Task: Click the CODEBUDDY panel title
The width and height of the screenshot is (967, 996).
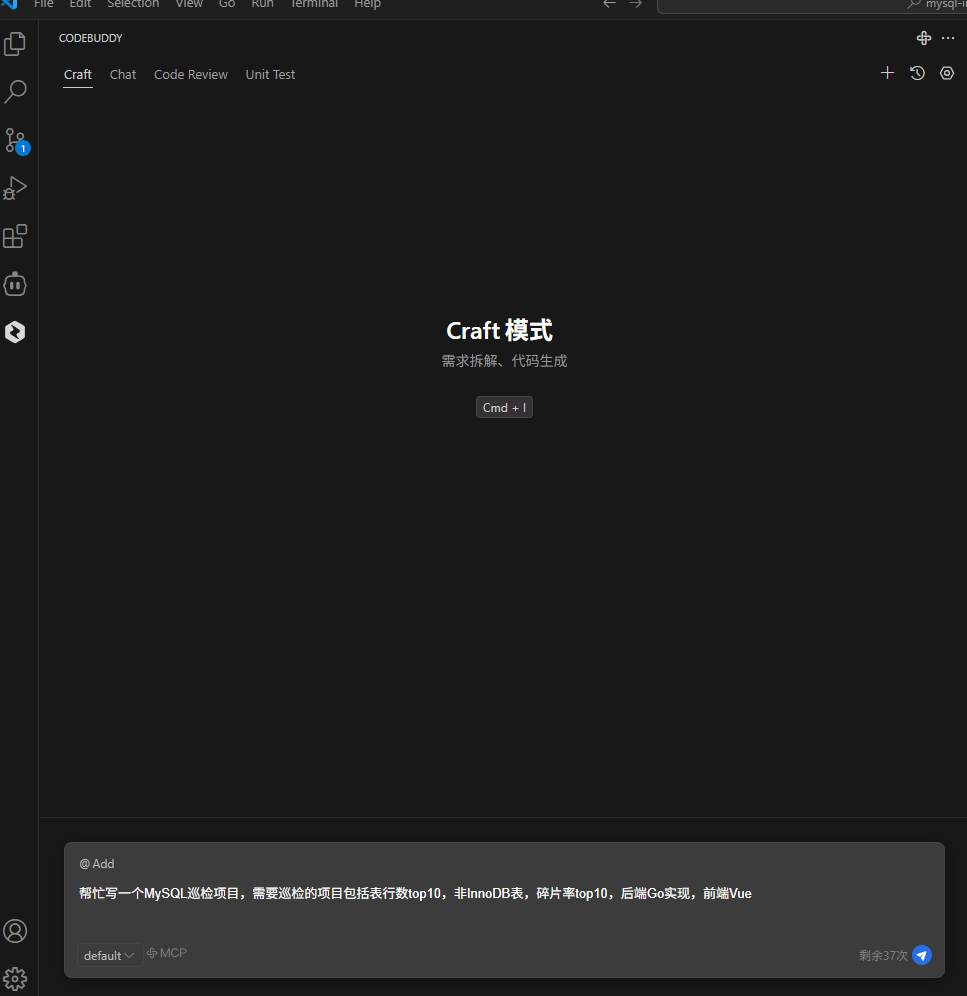Action: pyautogui.click(x=90, y=38)
